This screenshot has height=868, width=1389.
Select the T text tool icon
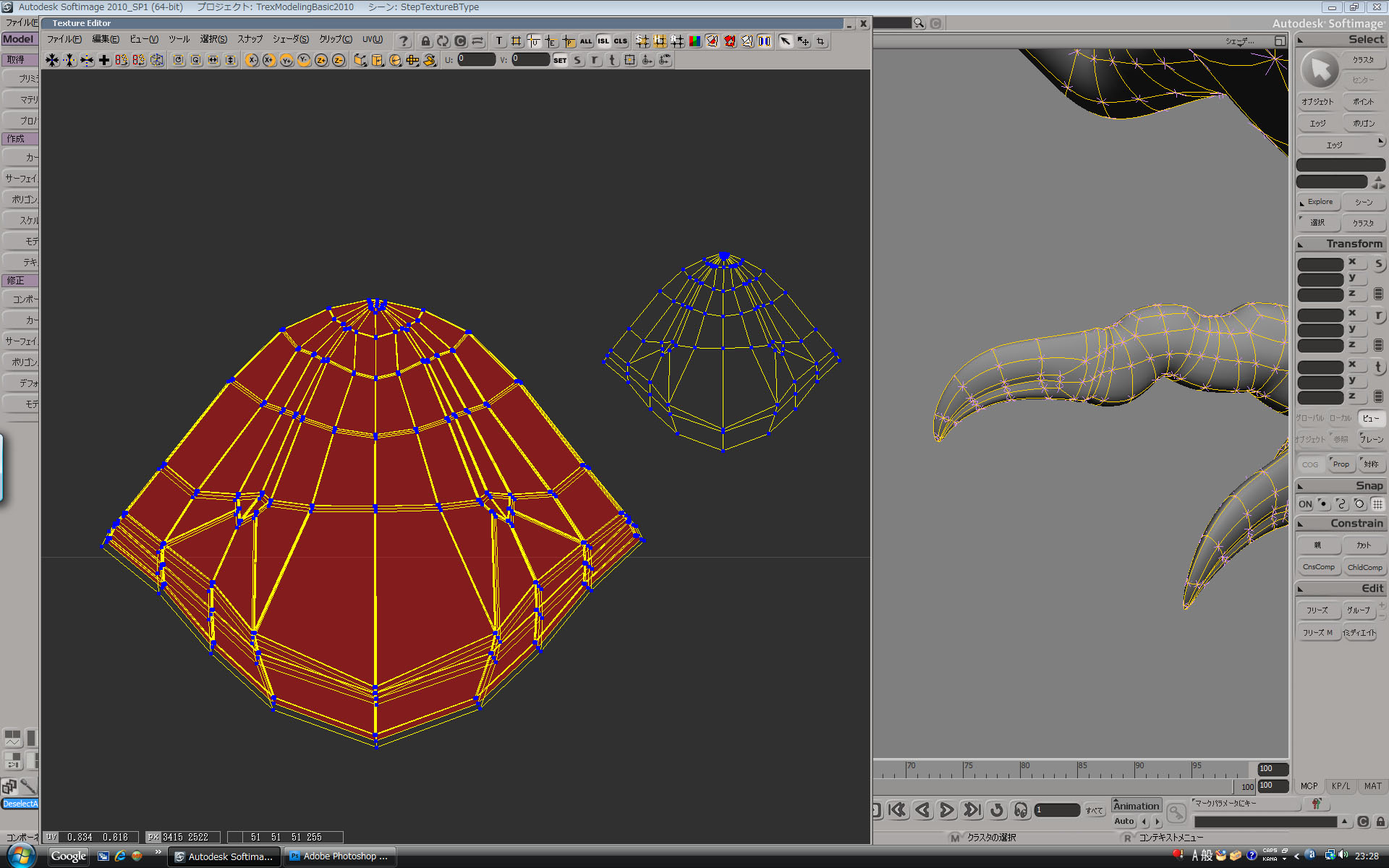[498, 41]
